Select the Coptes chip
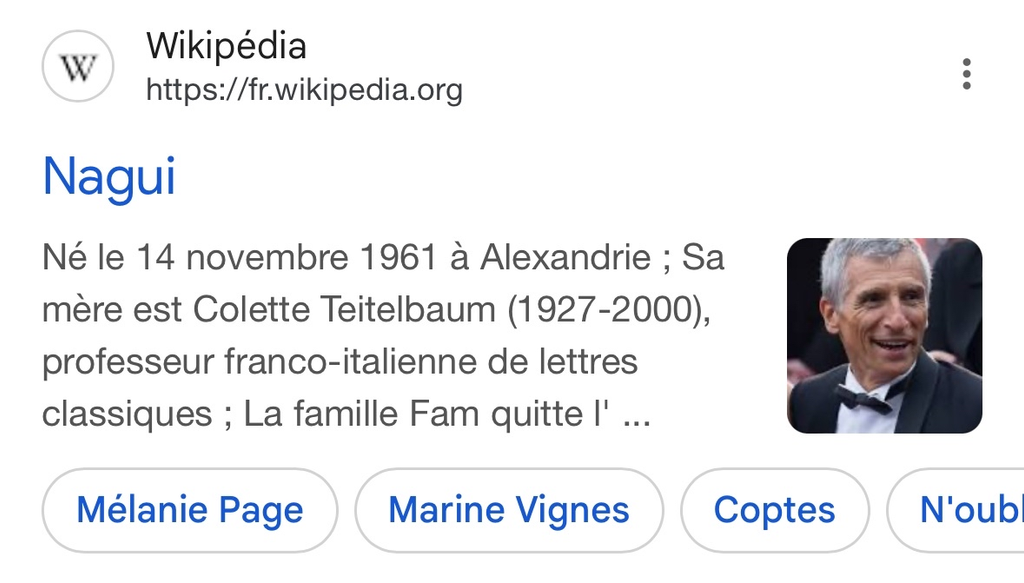Image resolution: width=1024 pixels, height=583 pixels. [x=774, y=510]
